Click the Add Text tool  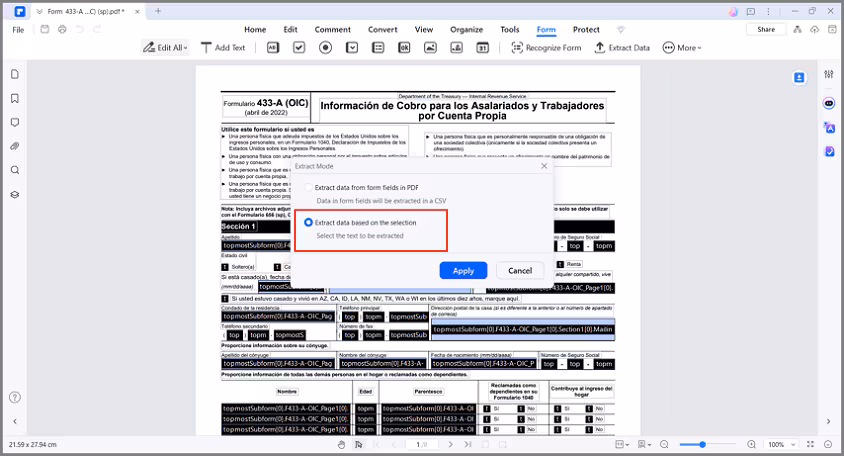[222, 48]
